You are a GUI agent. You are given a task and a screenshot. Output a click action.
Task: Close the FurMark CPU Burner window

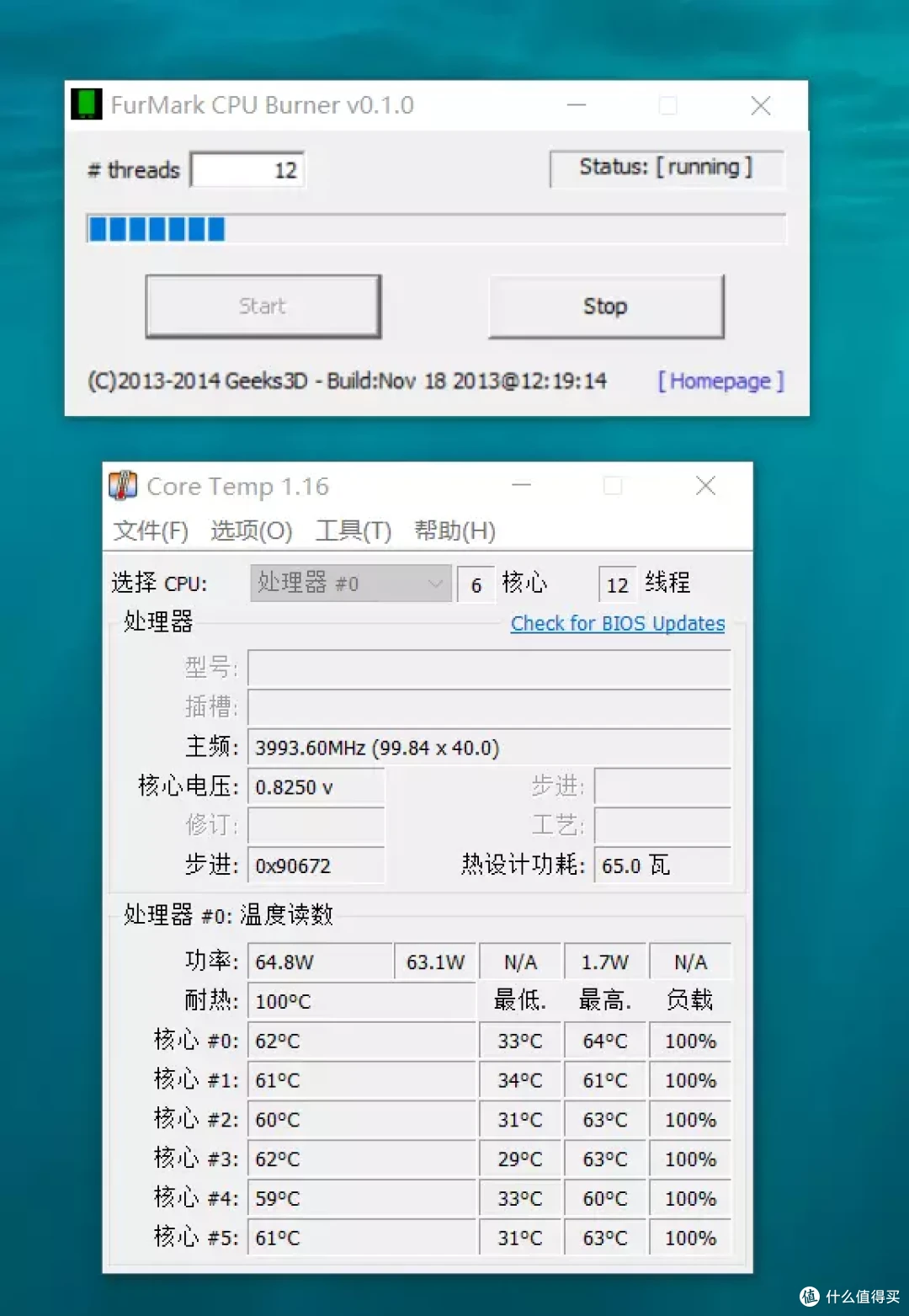point(761,105)
